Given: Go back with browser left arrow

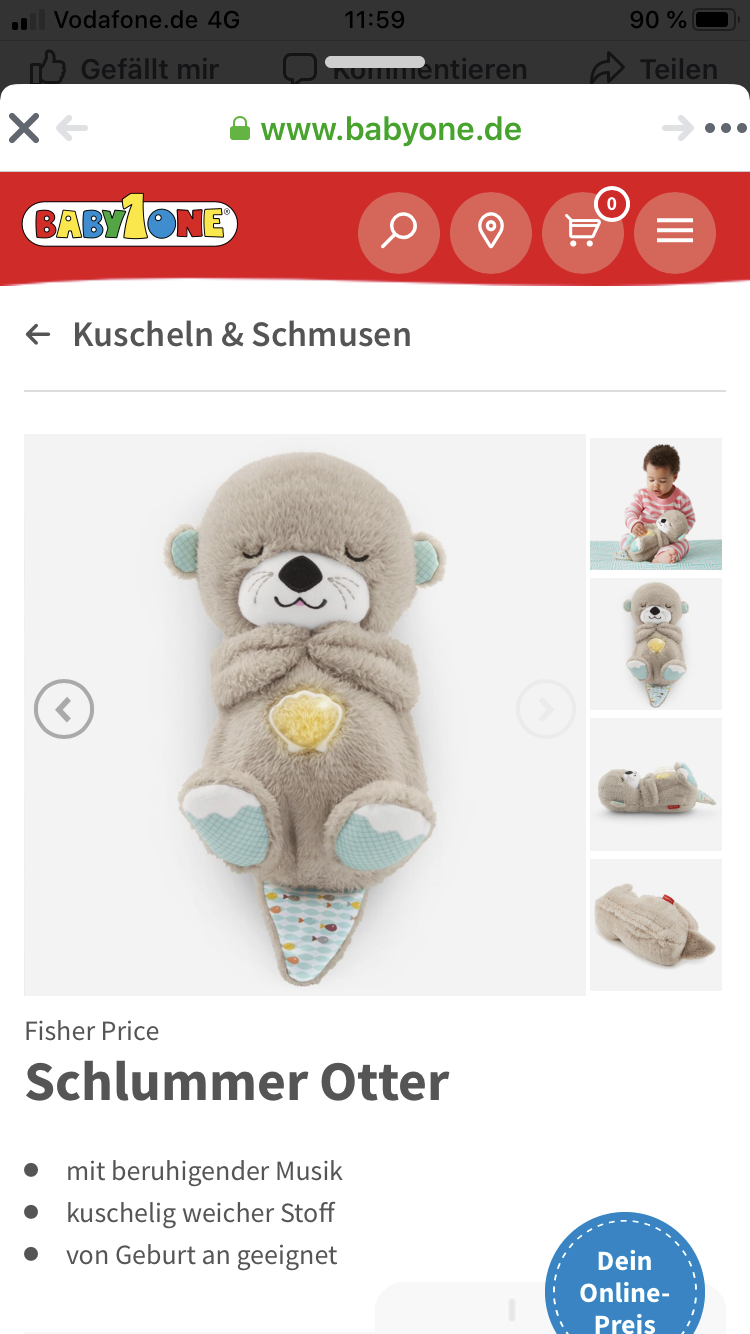Looking at the screenshot, I should pyautogui.click(x=72, y=128).
